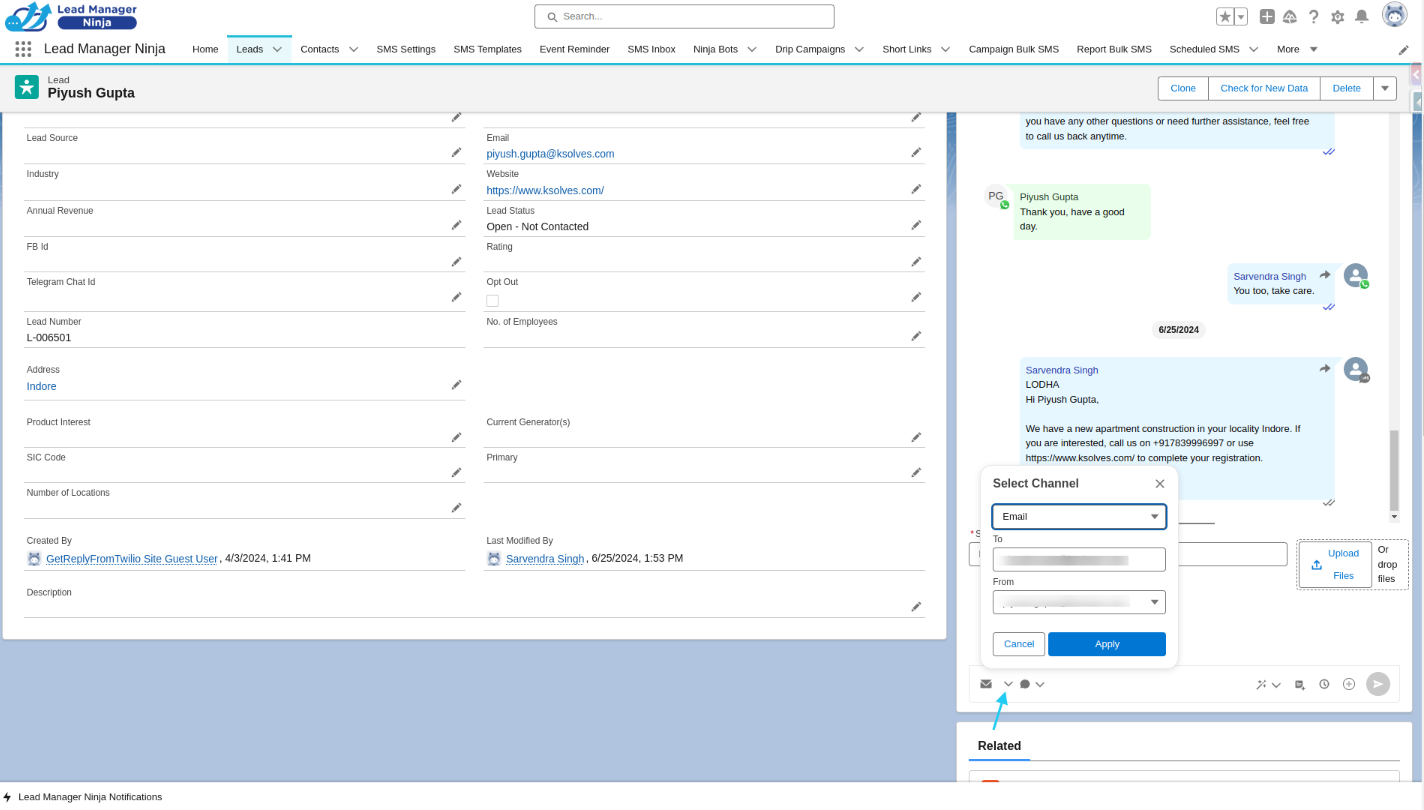
Task: Open the Sarvendra Singh modified-by link
Action: pyautogui.click(x=545, y=559)
